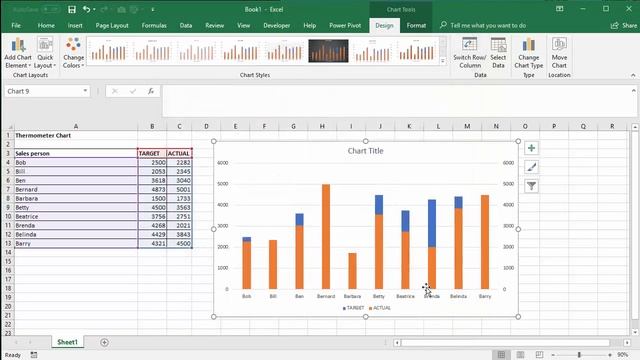Open the File tab

click(16, 25)
